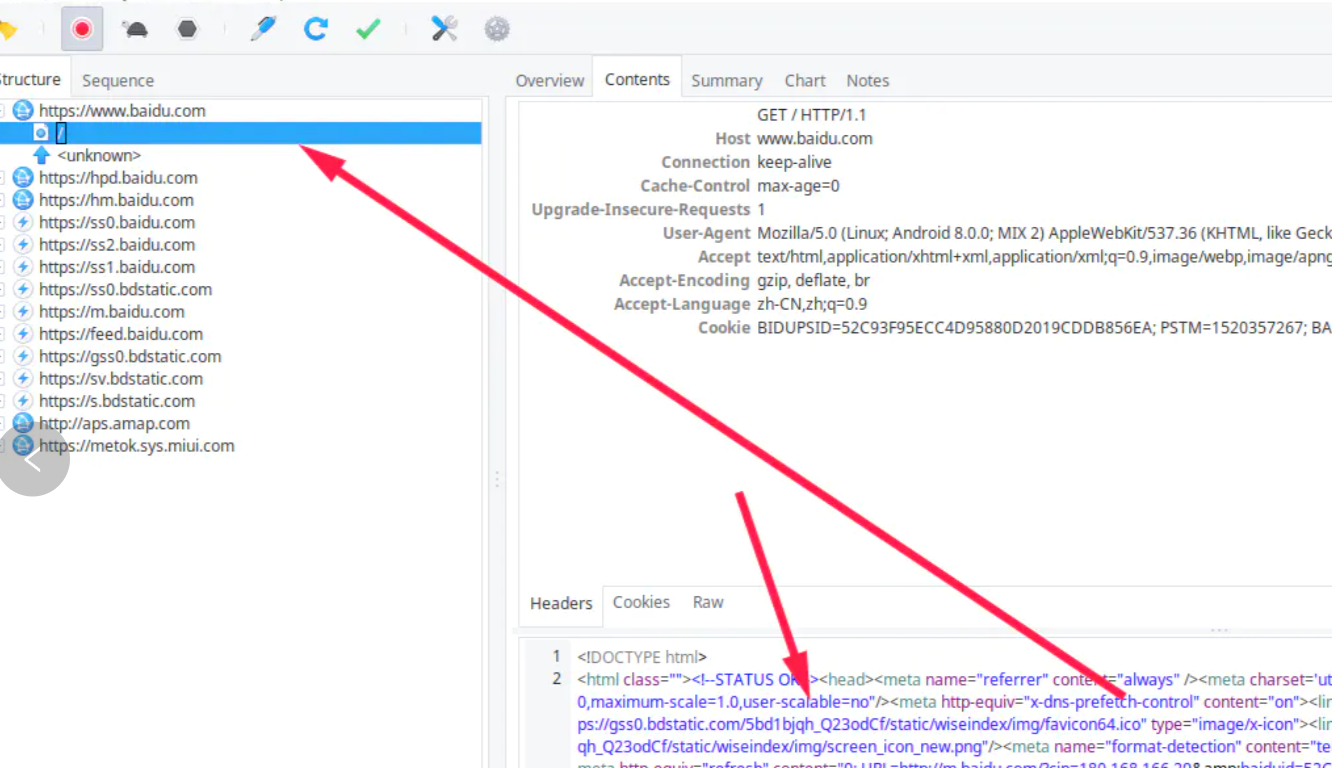
Task: Click the '<!DOCTYPE html>' line in response body
Action: tap(642, 657)
